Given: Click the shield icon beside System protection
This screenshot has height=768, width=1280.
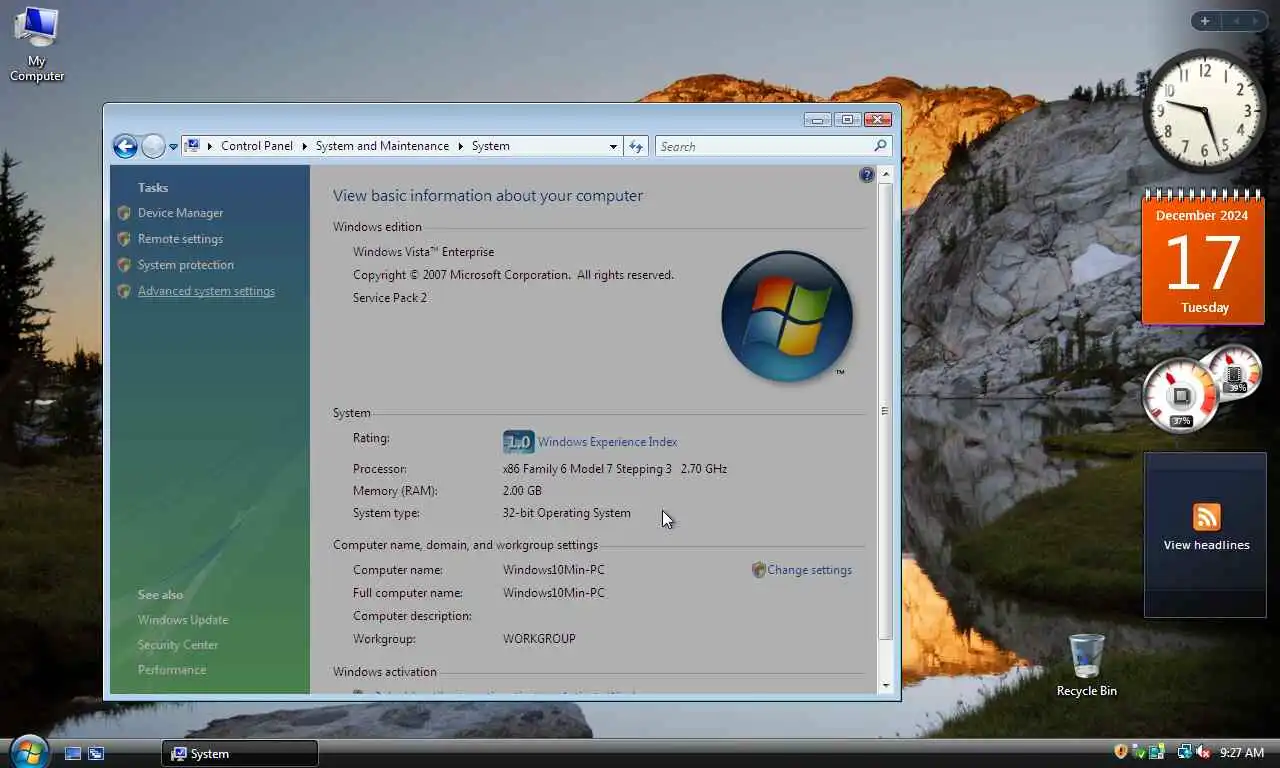Looking at the screenshot, I should (x=124, y=265).
